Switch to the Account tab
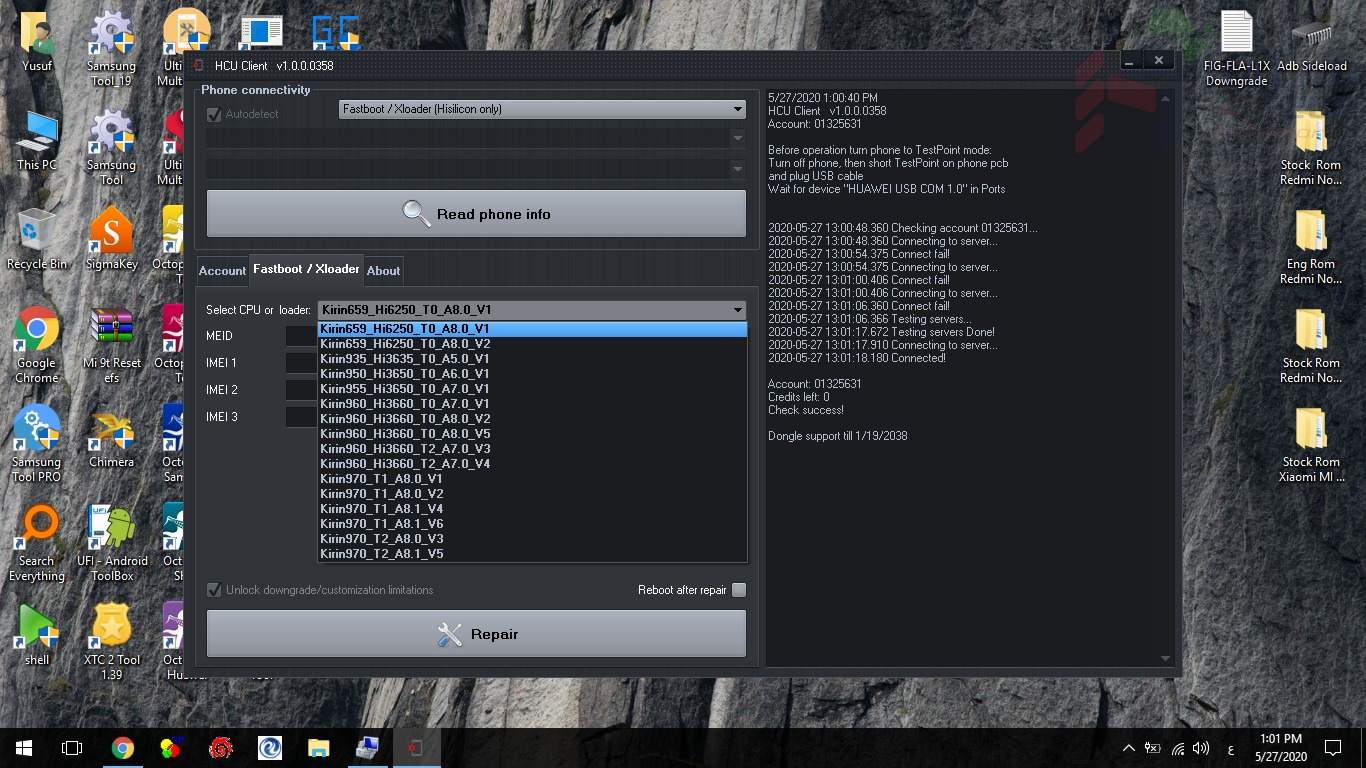This screenshot has height=768, width=1366. (222, 271)
